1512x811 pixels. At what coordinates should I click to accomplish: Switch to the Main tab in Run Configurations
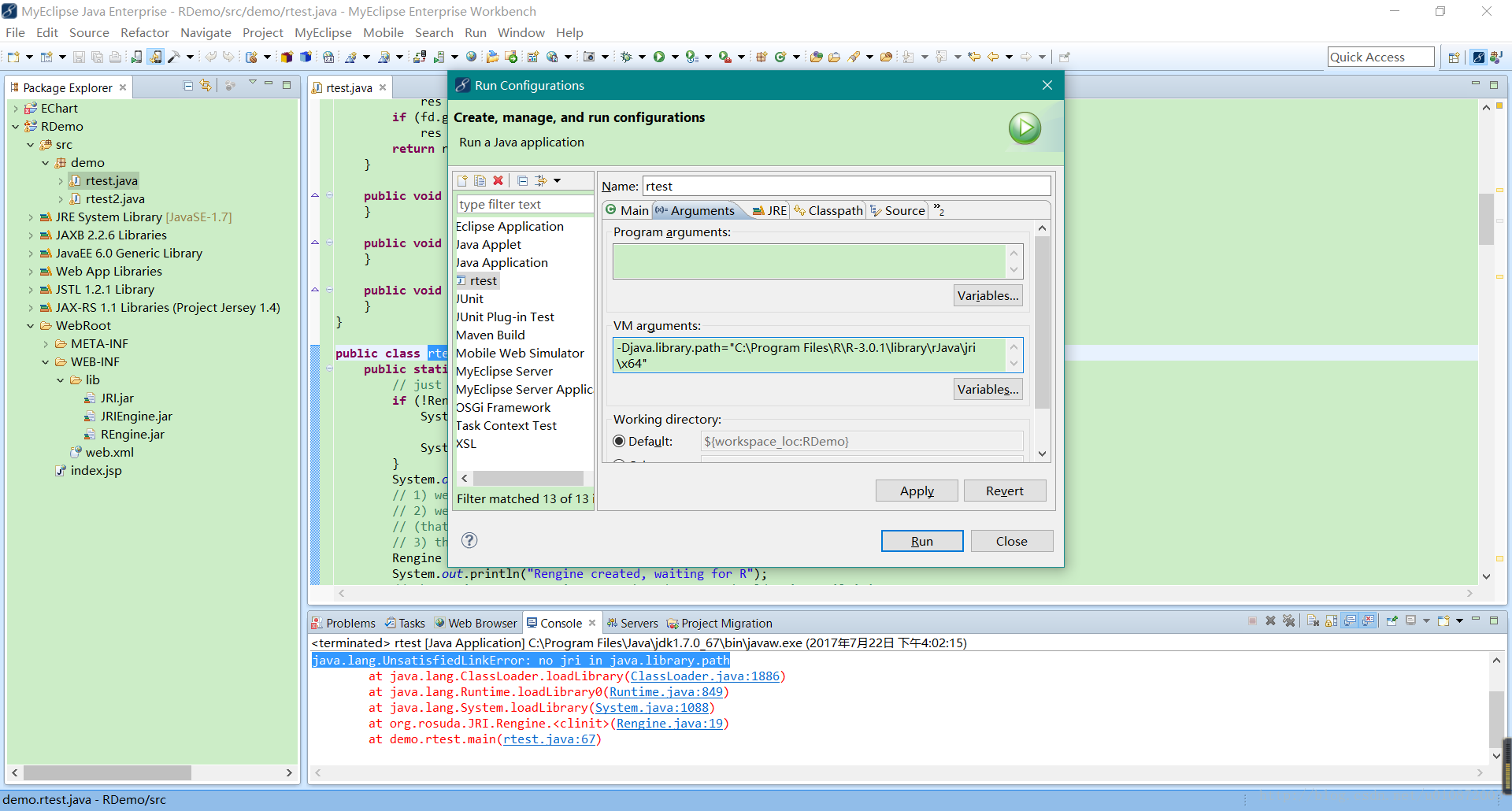[628, 210]
